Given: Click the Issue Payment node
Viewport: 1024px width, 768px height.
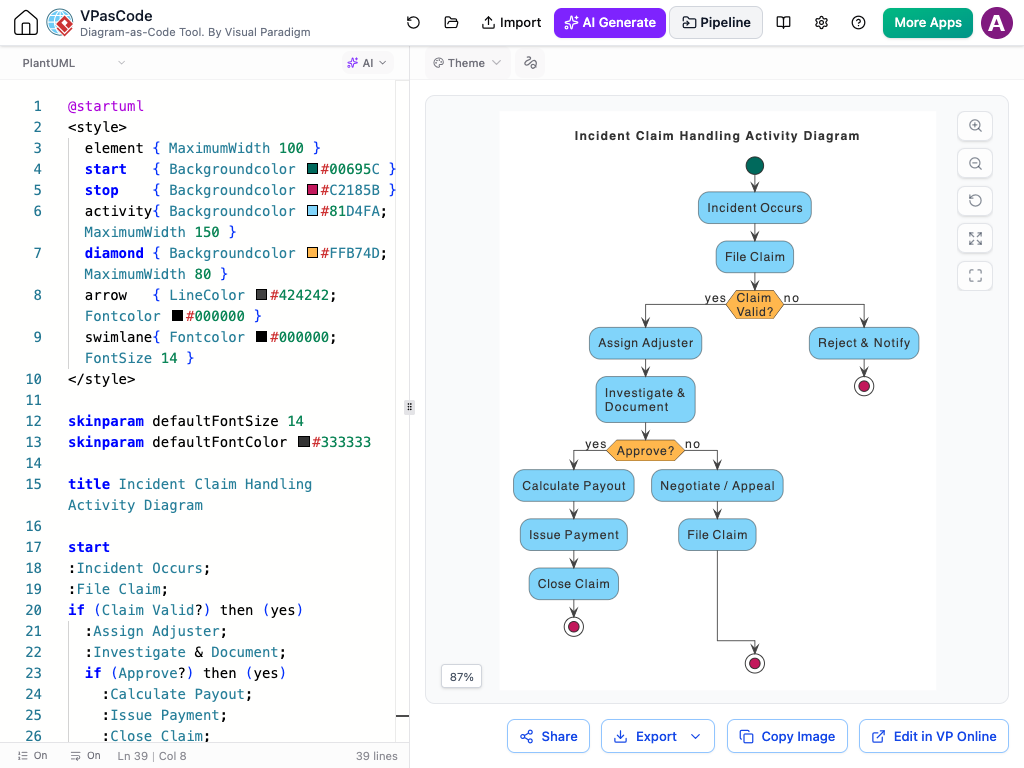Looking at the screenshot, I should [573, 535].
